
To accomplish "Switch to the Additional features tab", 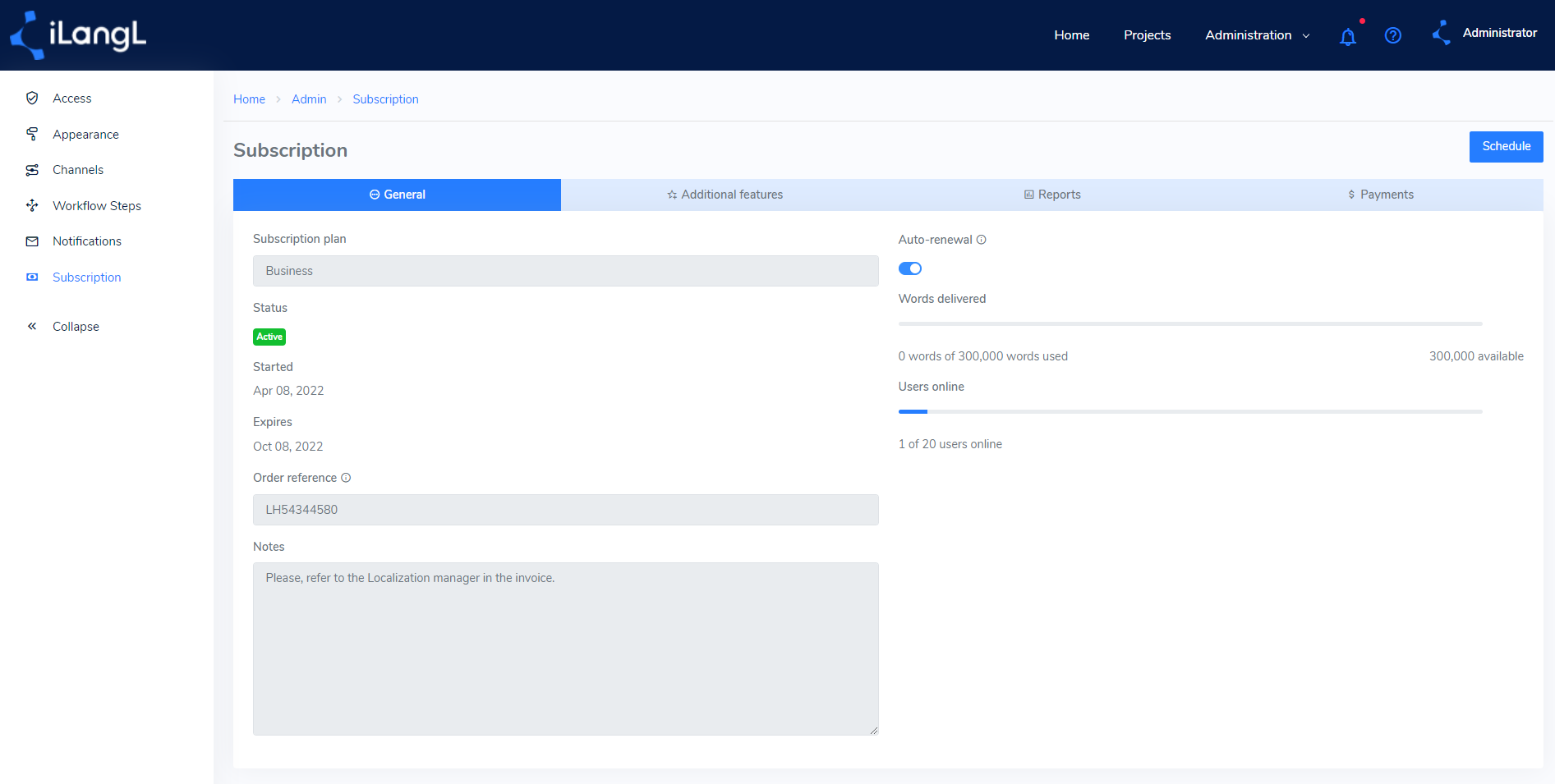I will 725,195.
